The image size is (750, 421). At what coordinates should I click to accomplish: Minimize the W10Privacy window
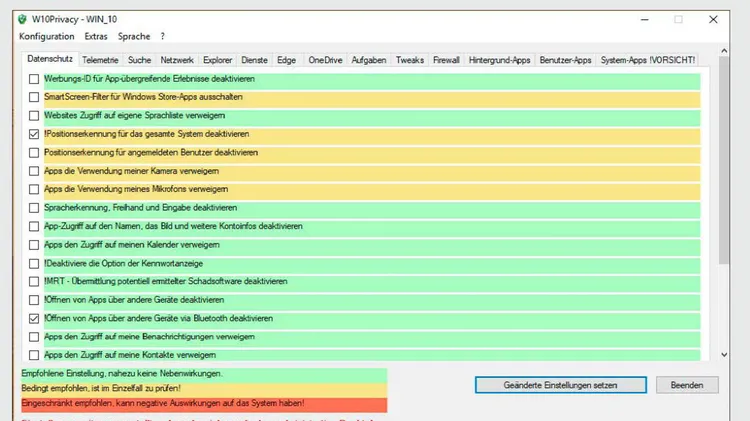tap(645, 20)
